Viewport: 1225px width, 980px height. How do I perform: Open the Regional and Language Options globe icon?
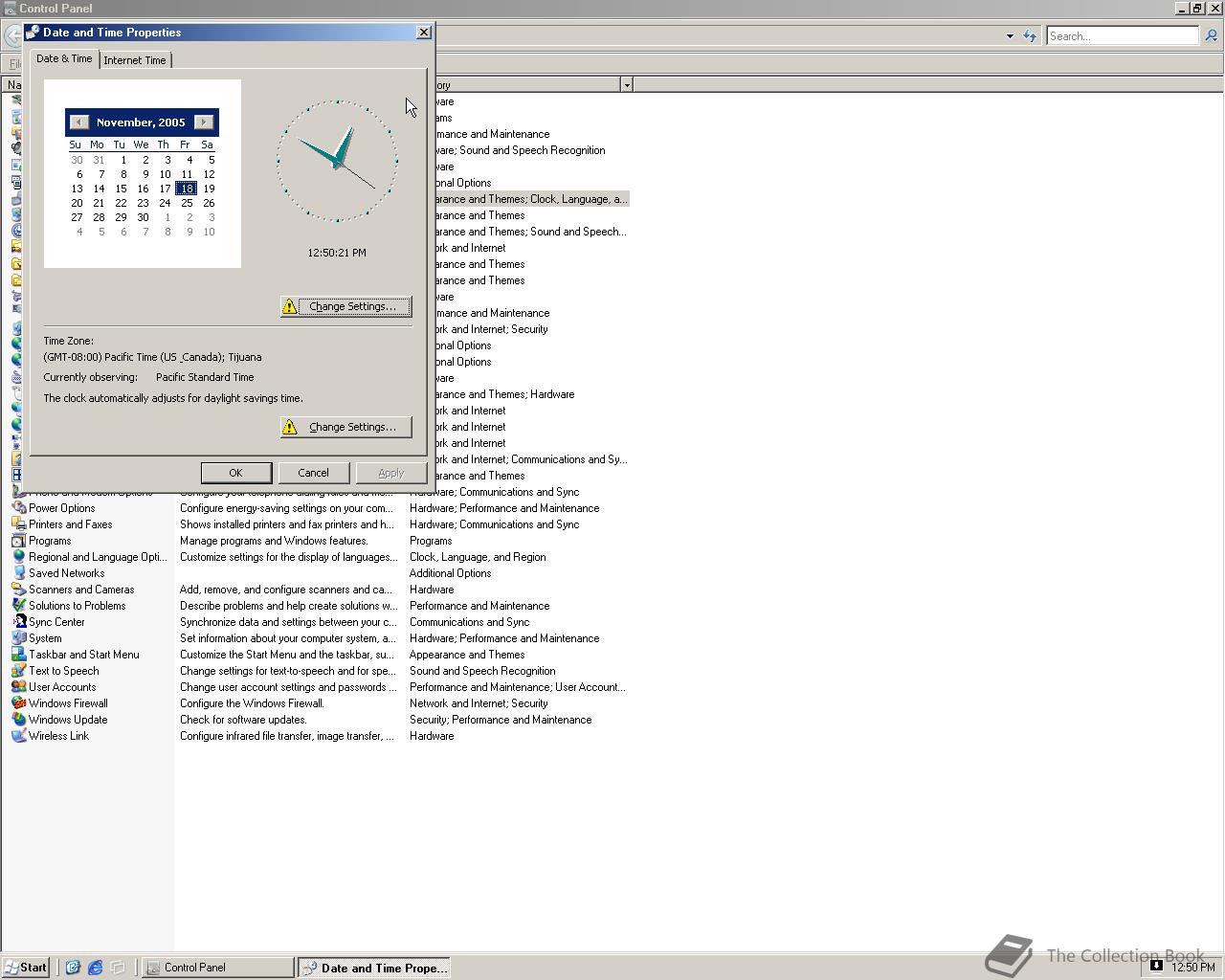pyautogui.click(x=18, y=557)
